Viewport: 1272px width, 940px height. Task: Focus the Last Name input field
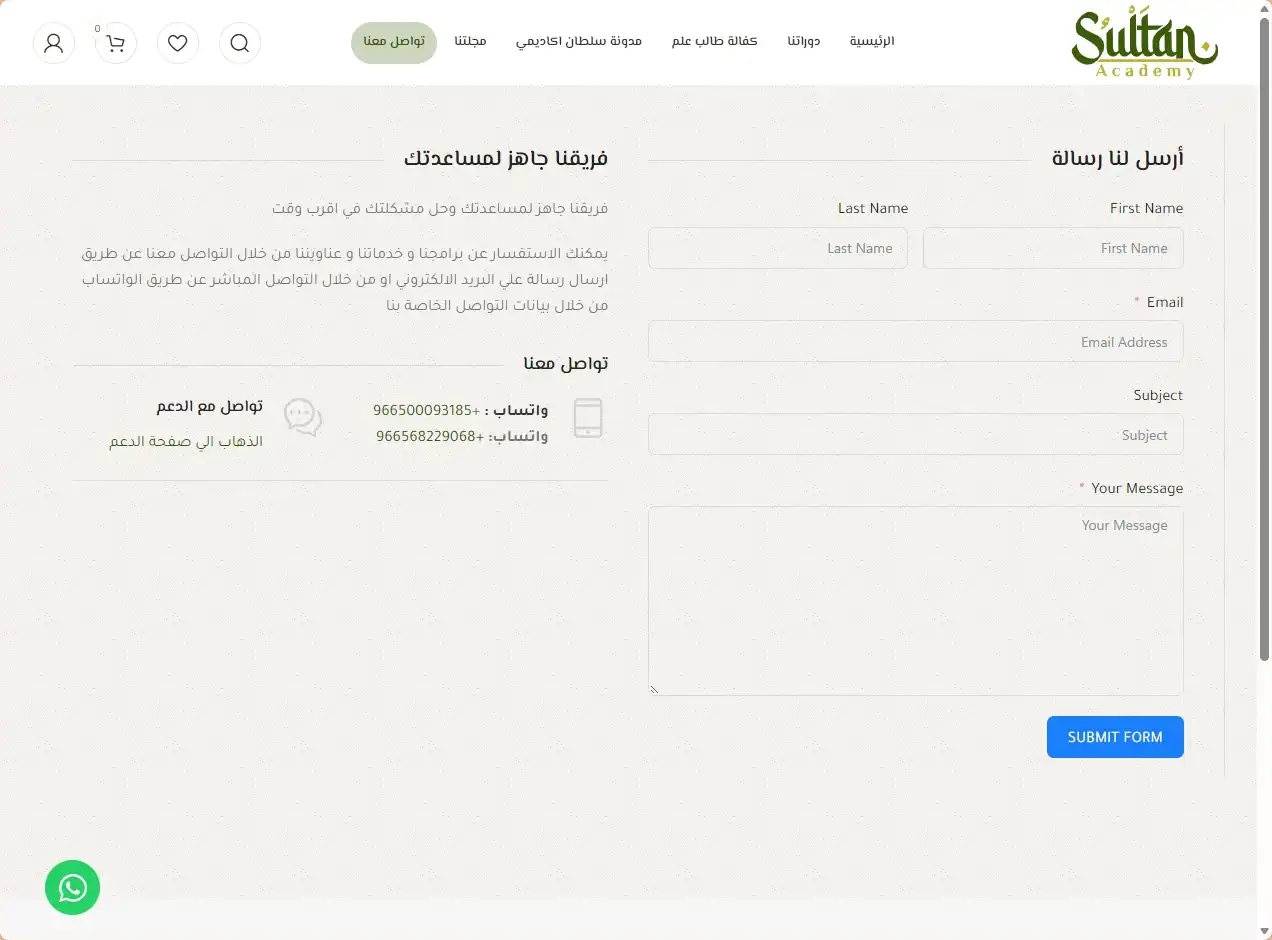778,248
